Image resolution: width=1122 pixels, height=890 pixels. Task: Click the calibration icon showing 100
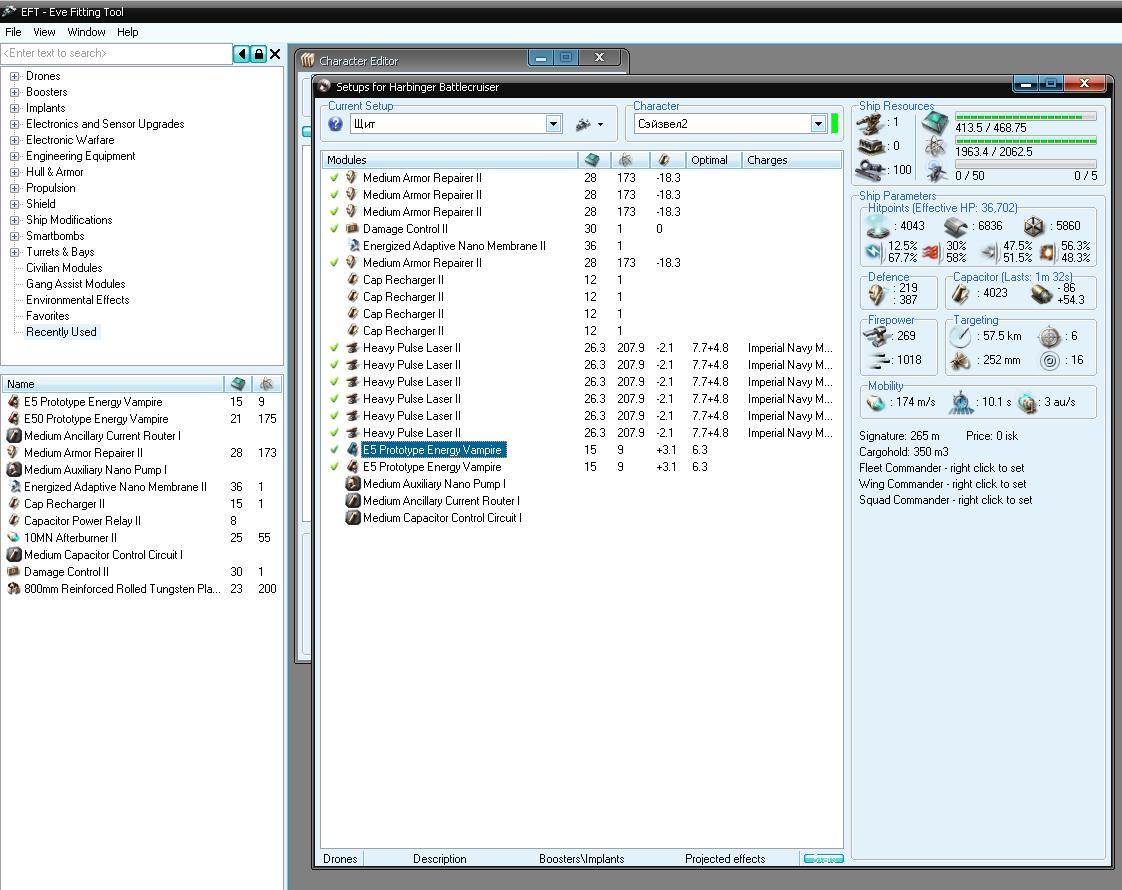870,170
